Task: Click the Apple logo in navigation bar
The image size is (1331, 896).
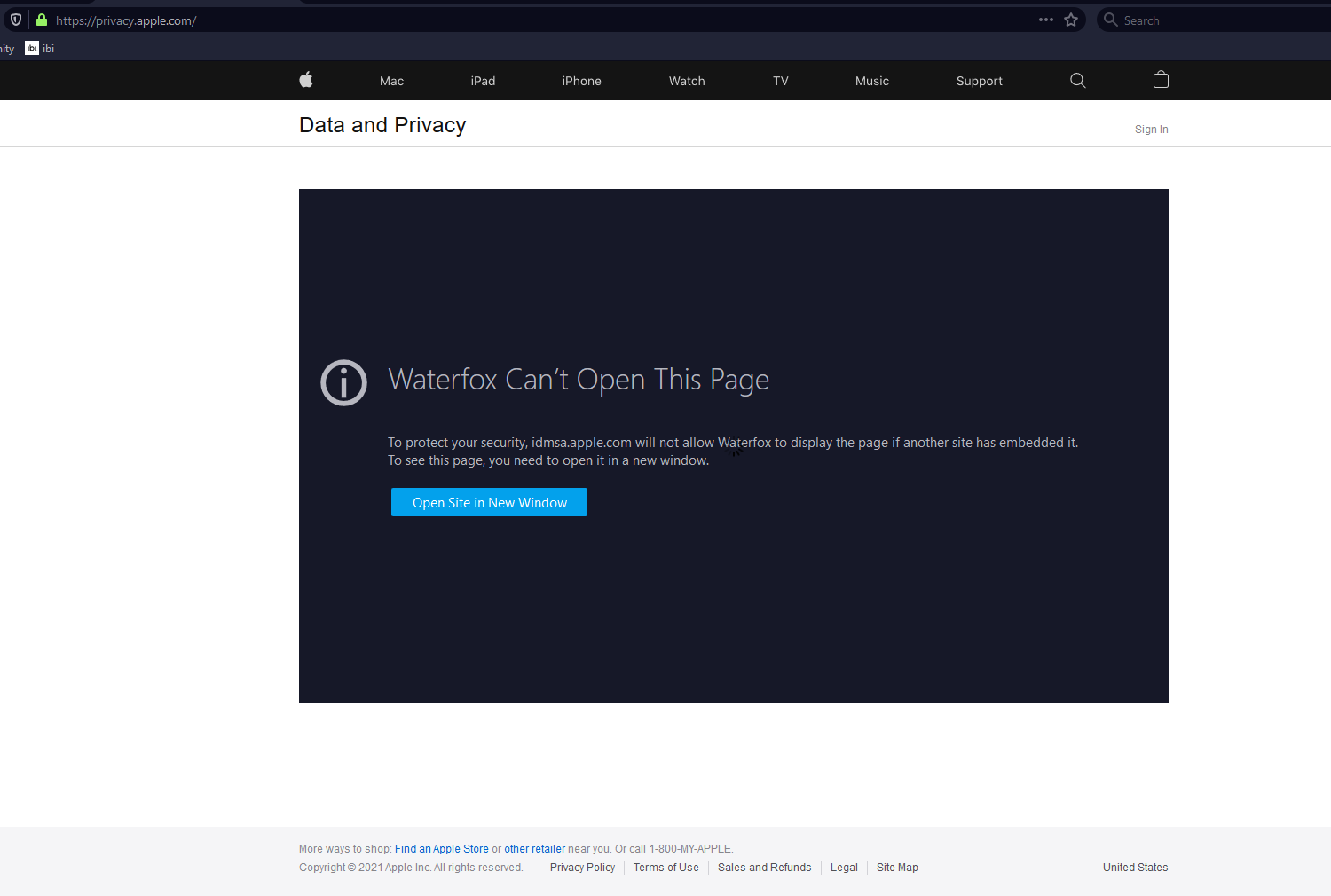Action: 306,80
